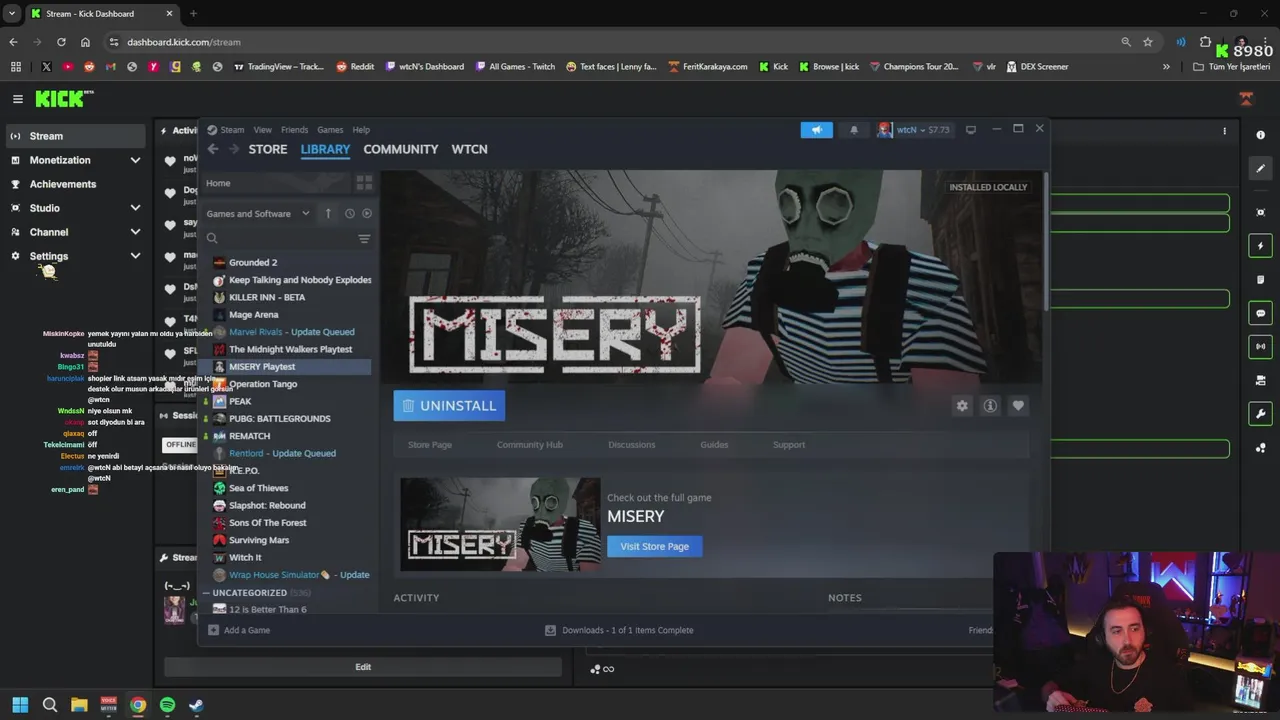Click Visit Store Page button

[x=654, y=546]
